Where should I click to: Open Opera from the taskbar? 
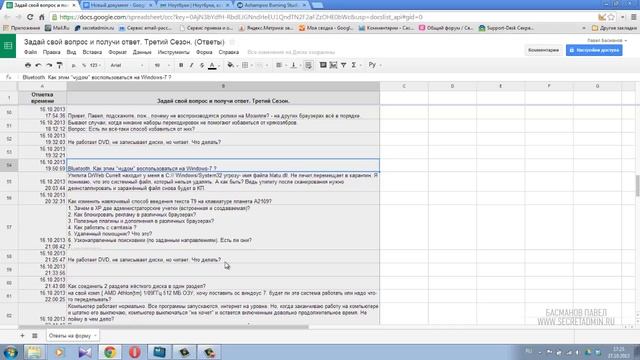point(135,352)
